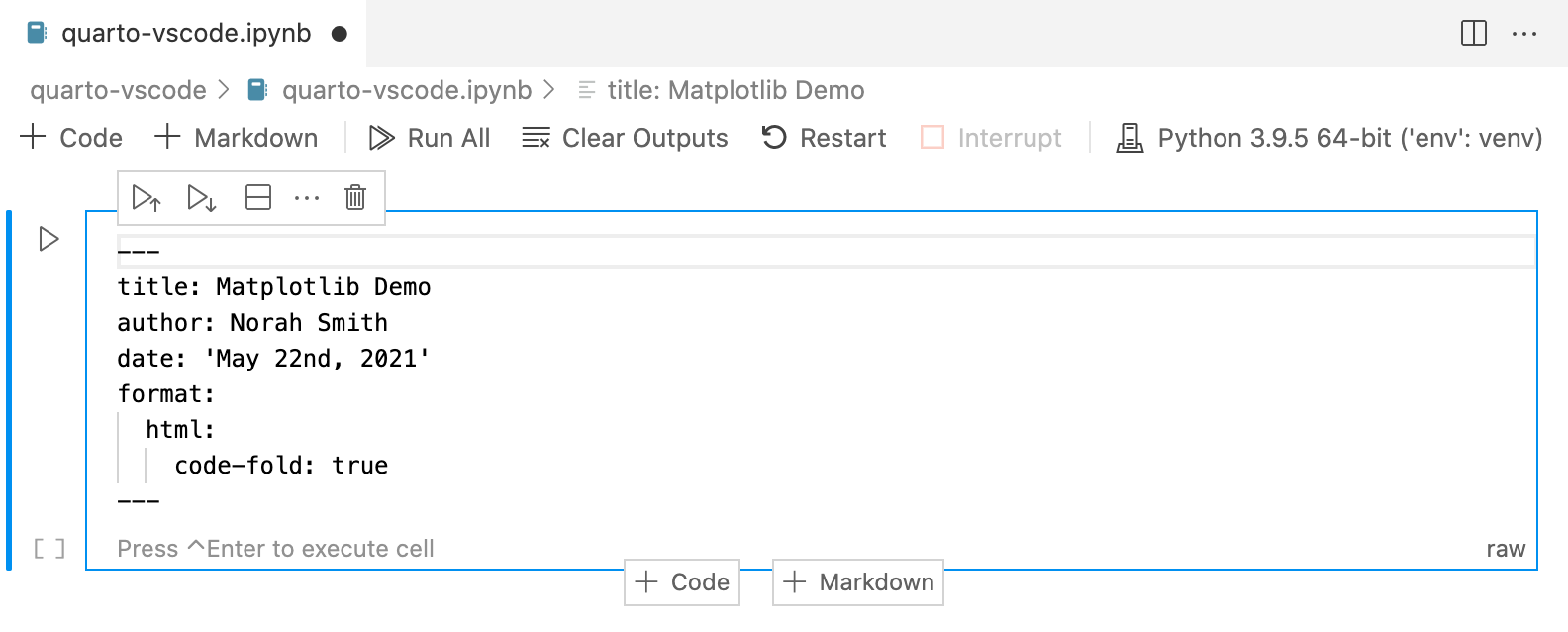This screenshot has width=1568, height=632.
Task: Change the cell language from raw
Action: (x=1507, y=548)
